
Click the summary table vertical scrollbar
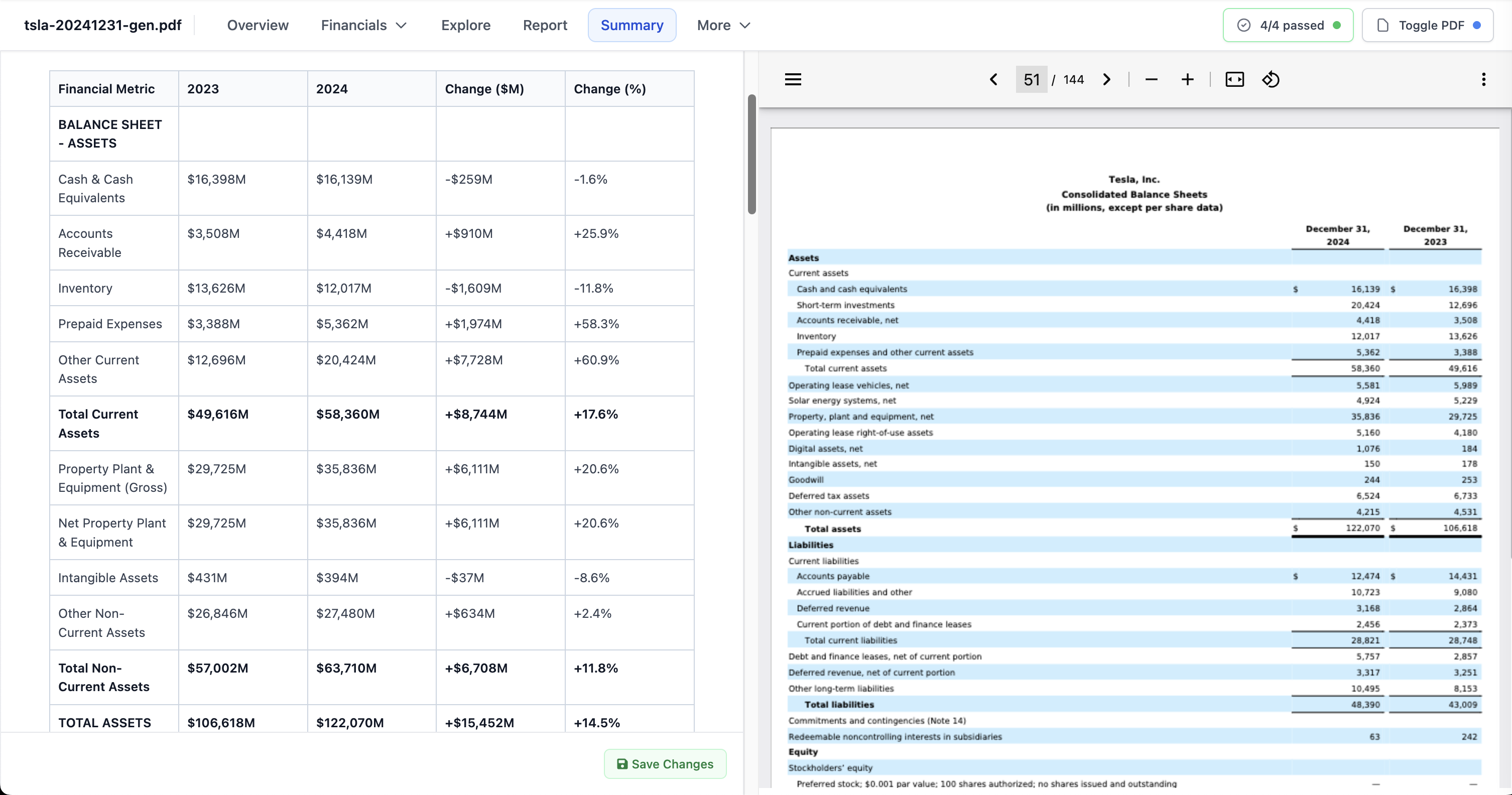751,154
